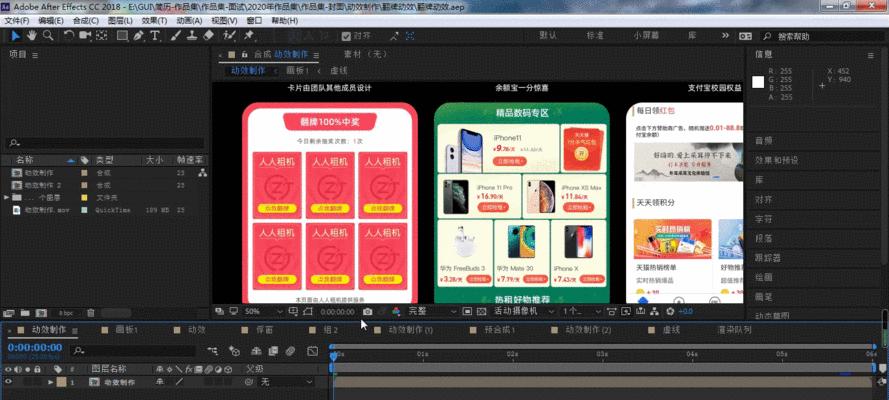Image resolution: width=889 pixels, height=400 pixels.
Task: Open the 字符 panel
Action: point(763,219)
